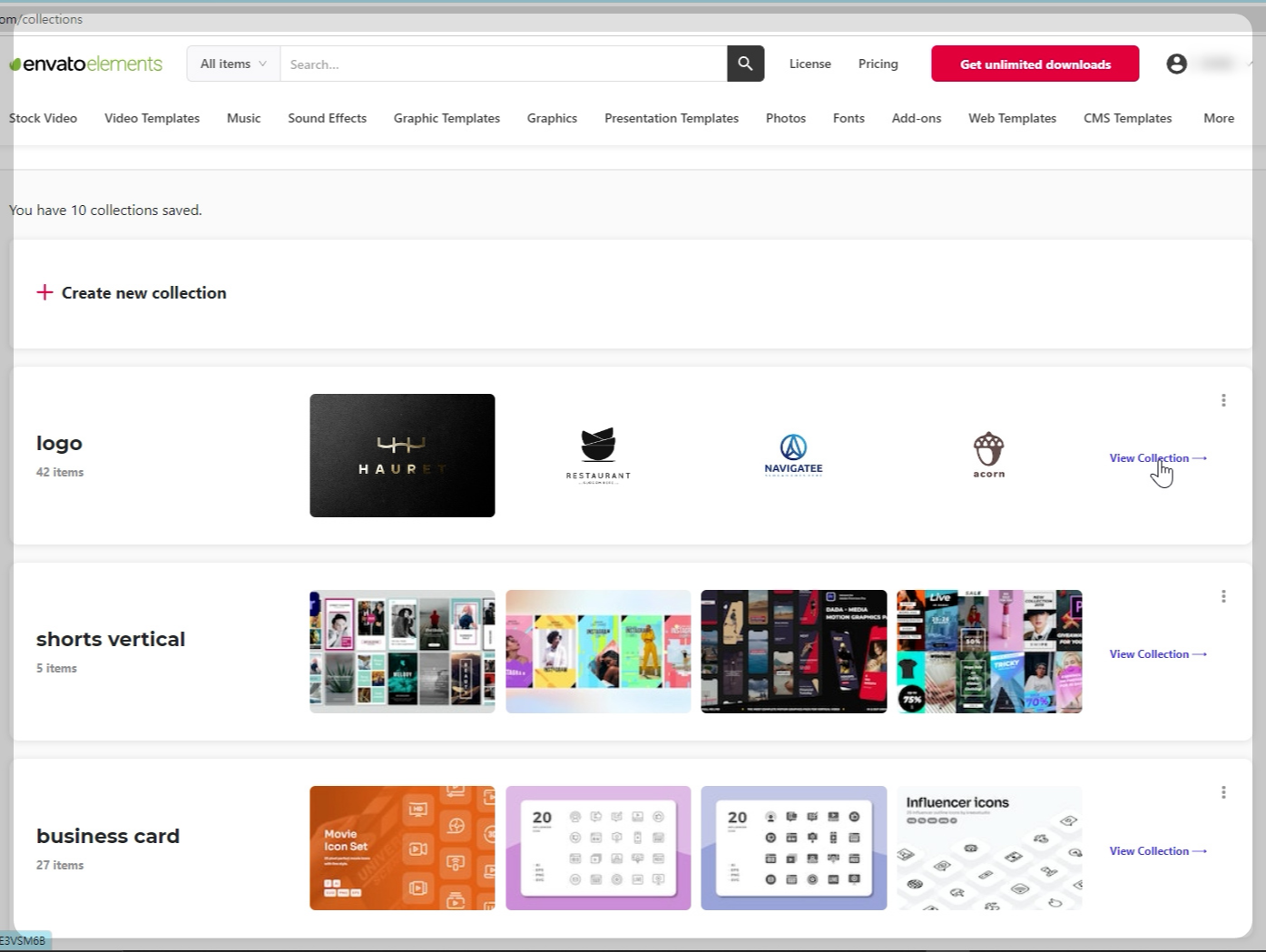This screenshot has height=952, width=1266.
Task: Click into the Search input field
Action: tap(504, 64)
